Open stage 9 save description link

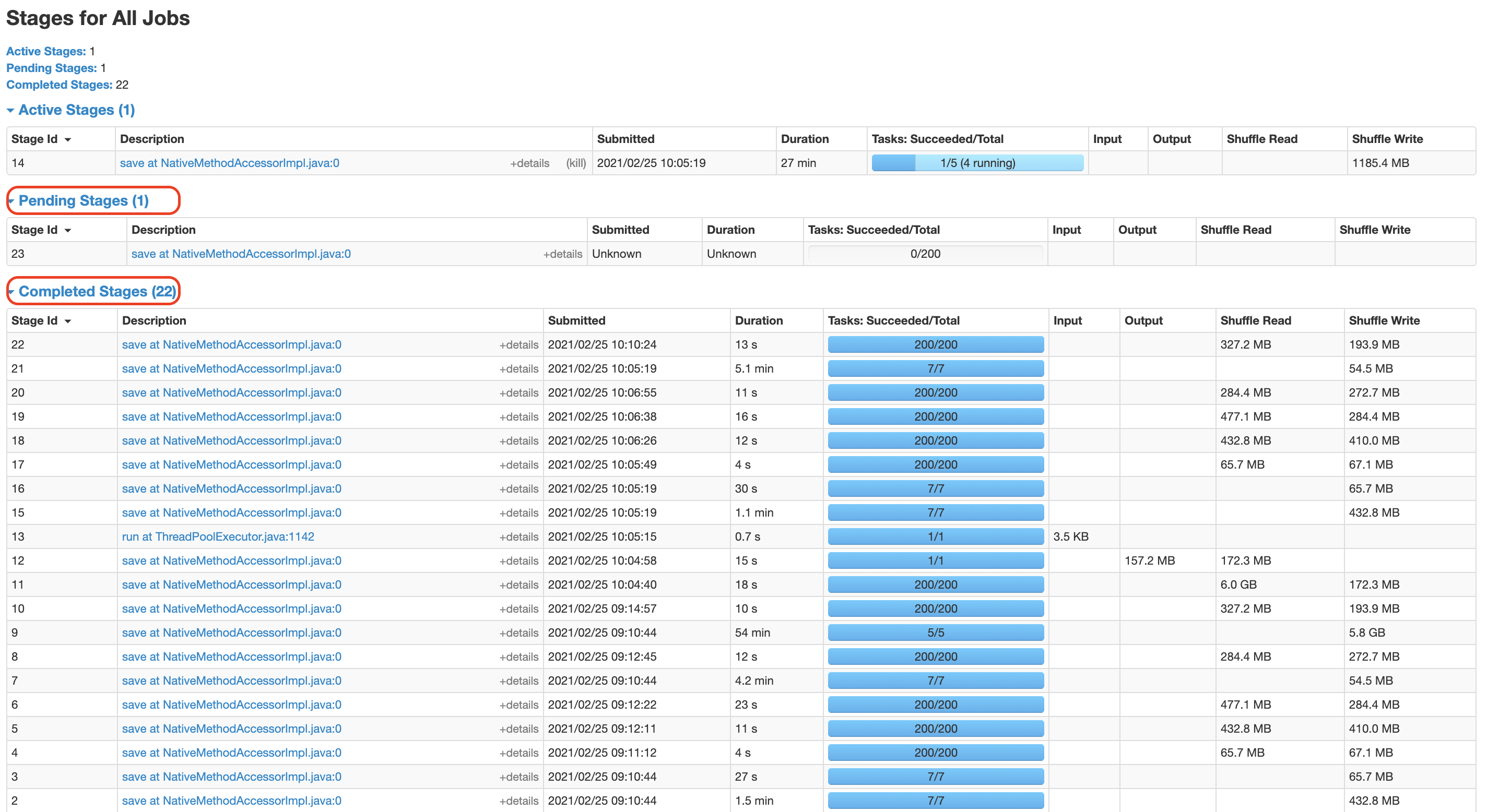pyautogui.click(x=231, y=632)
